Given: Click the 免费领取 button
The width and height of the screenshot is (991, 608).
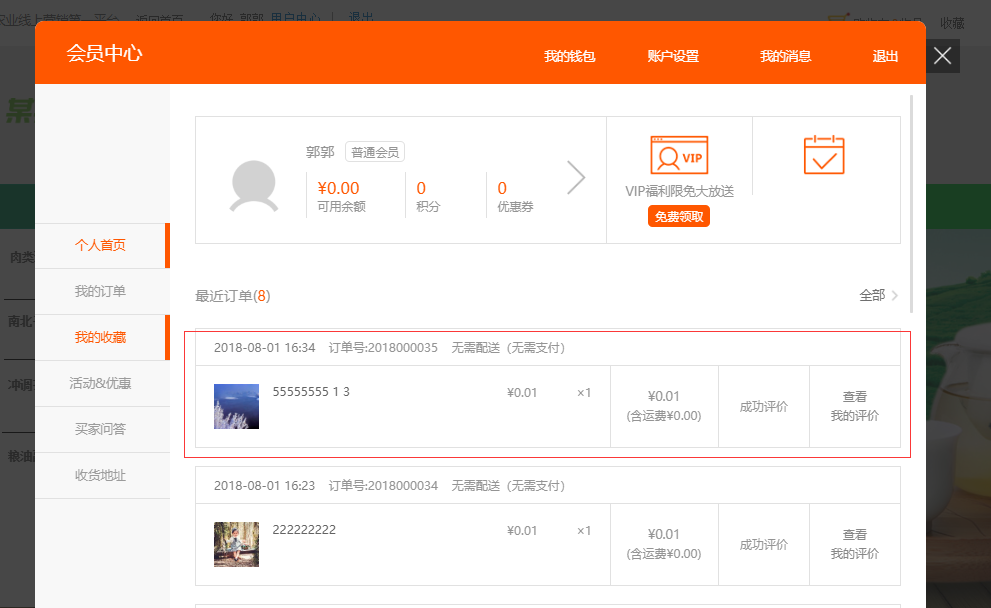Looking at the screenshot, I should 679,216.
